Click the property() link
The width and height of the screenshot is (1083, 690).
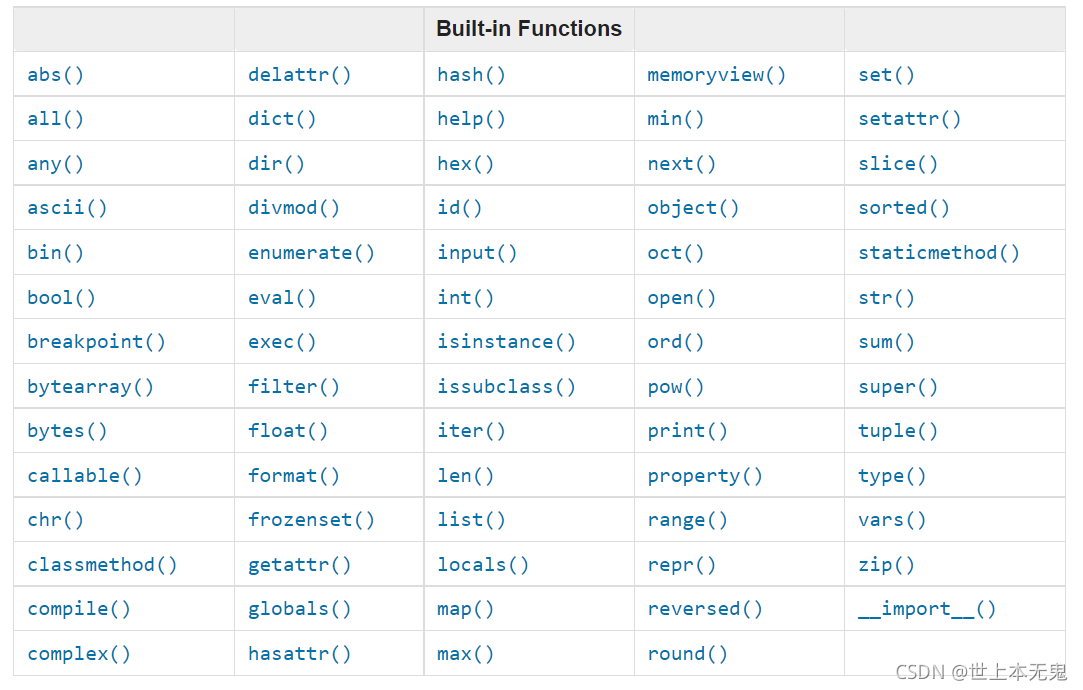tap(705, 476)
